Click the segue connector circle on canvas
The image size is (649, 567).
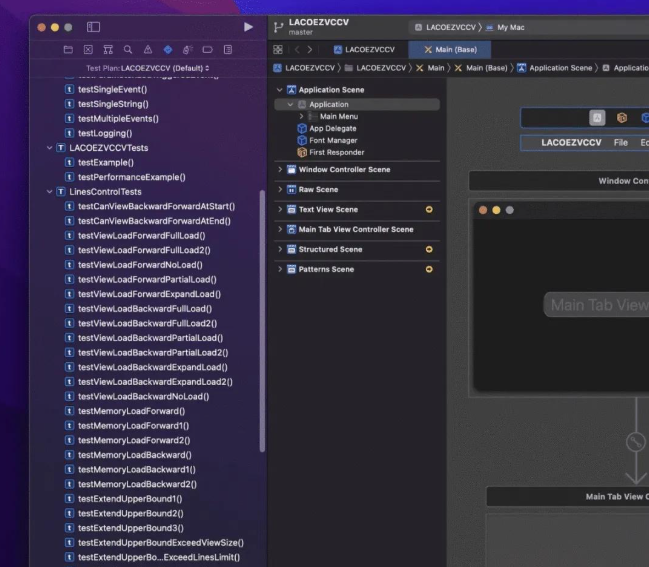[x=635, y=442]
